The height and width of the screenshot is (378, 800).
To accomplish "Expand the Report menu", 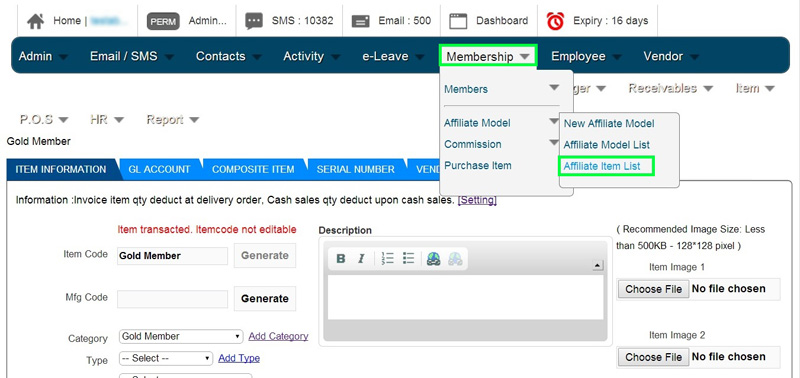I will tap(172, 120).
